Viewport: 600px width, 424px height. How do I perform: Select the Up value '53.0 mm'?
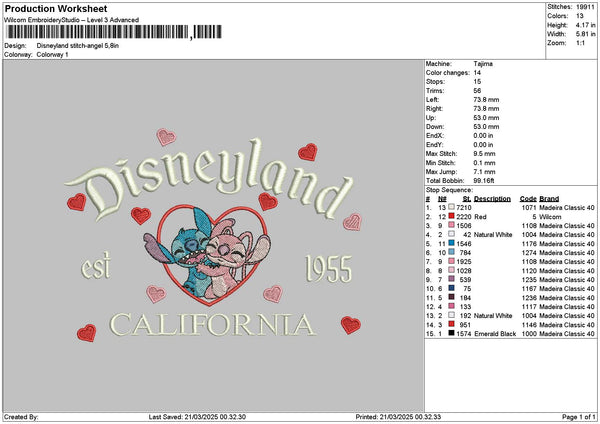486,118
